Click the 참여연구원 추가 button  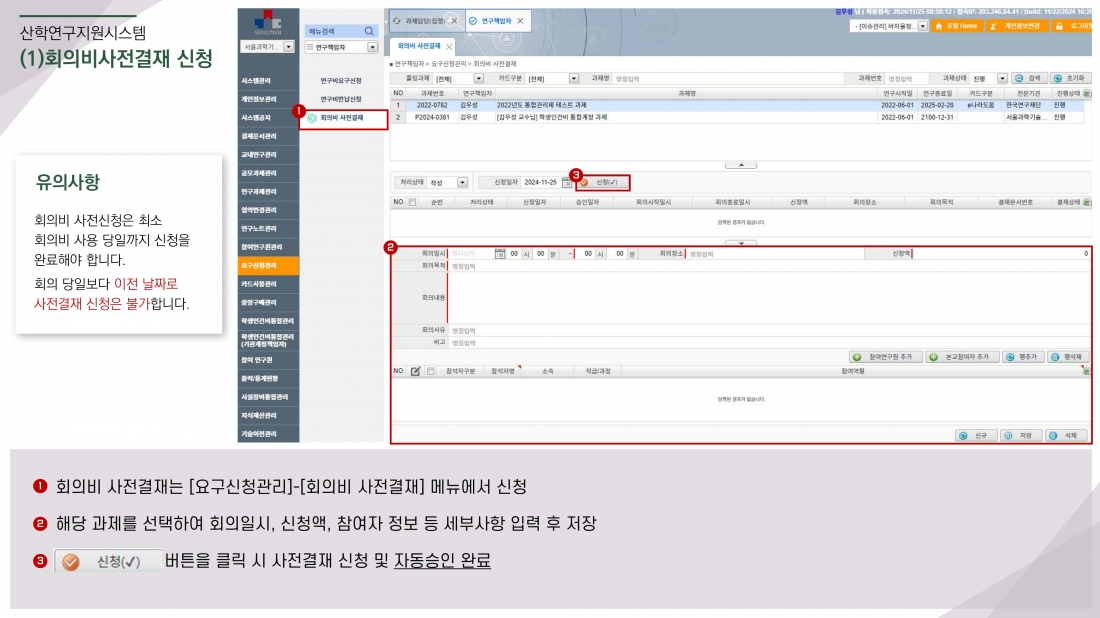pos(886,356)
